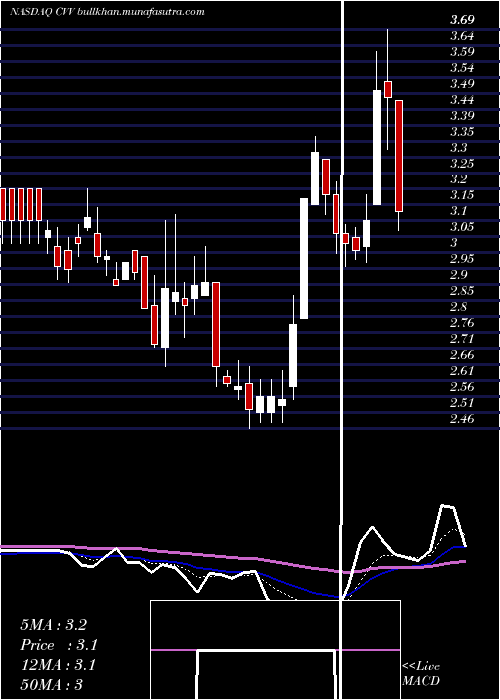Select the 3.69 price axis label
Screen dimensions: 500x700
pyautogui.click(x=462, y=20)
